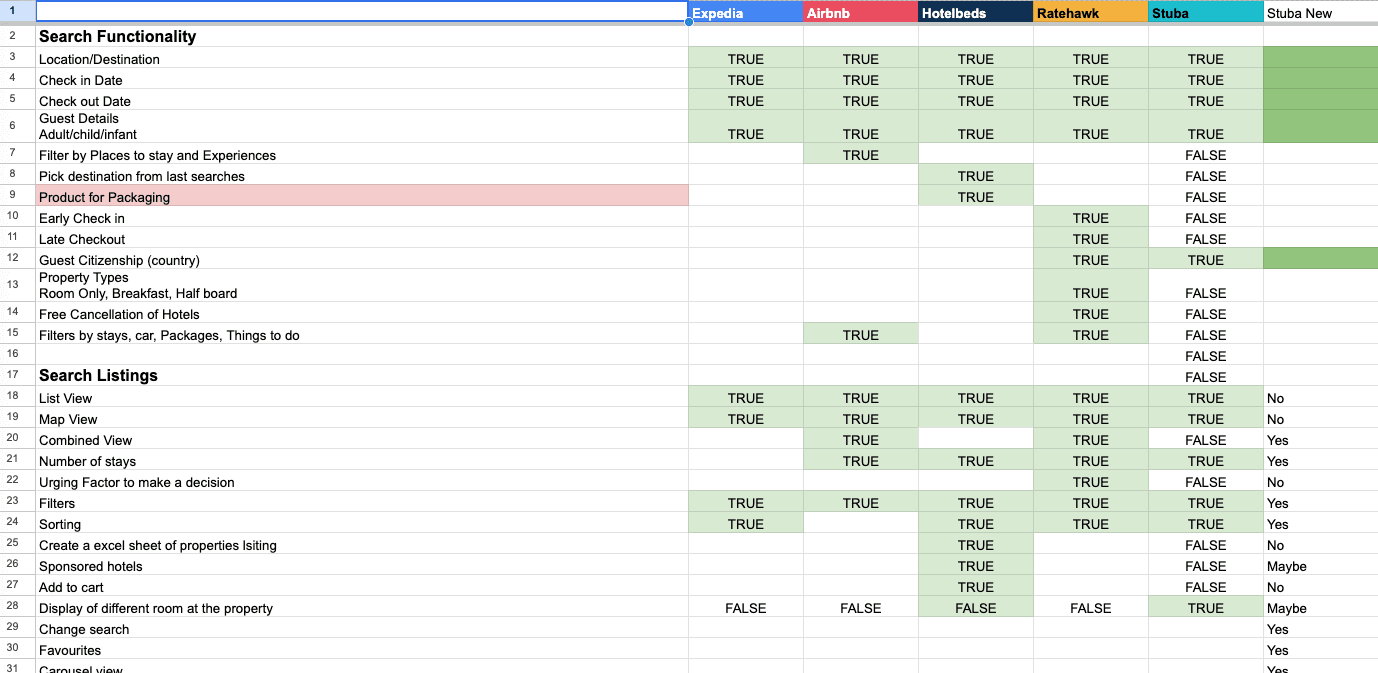Select green Stuba New cell in Check in Date row
This screenshot has height=673, width=1378.
pyautogui.click(x=1321, y=79)
